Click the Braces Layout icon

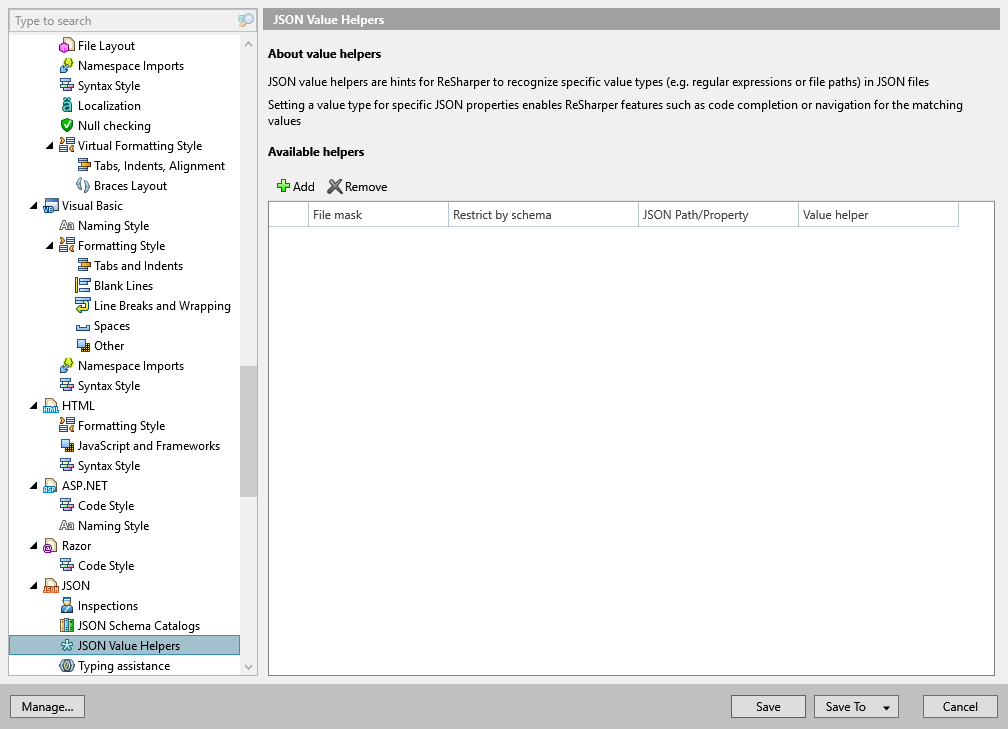tap(83, 186)
